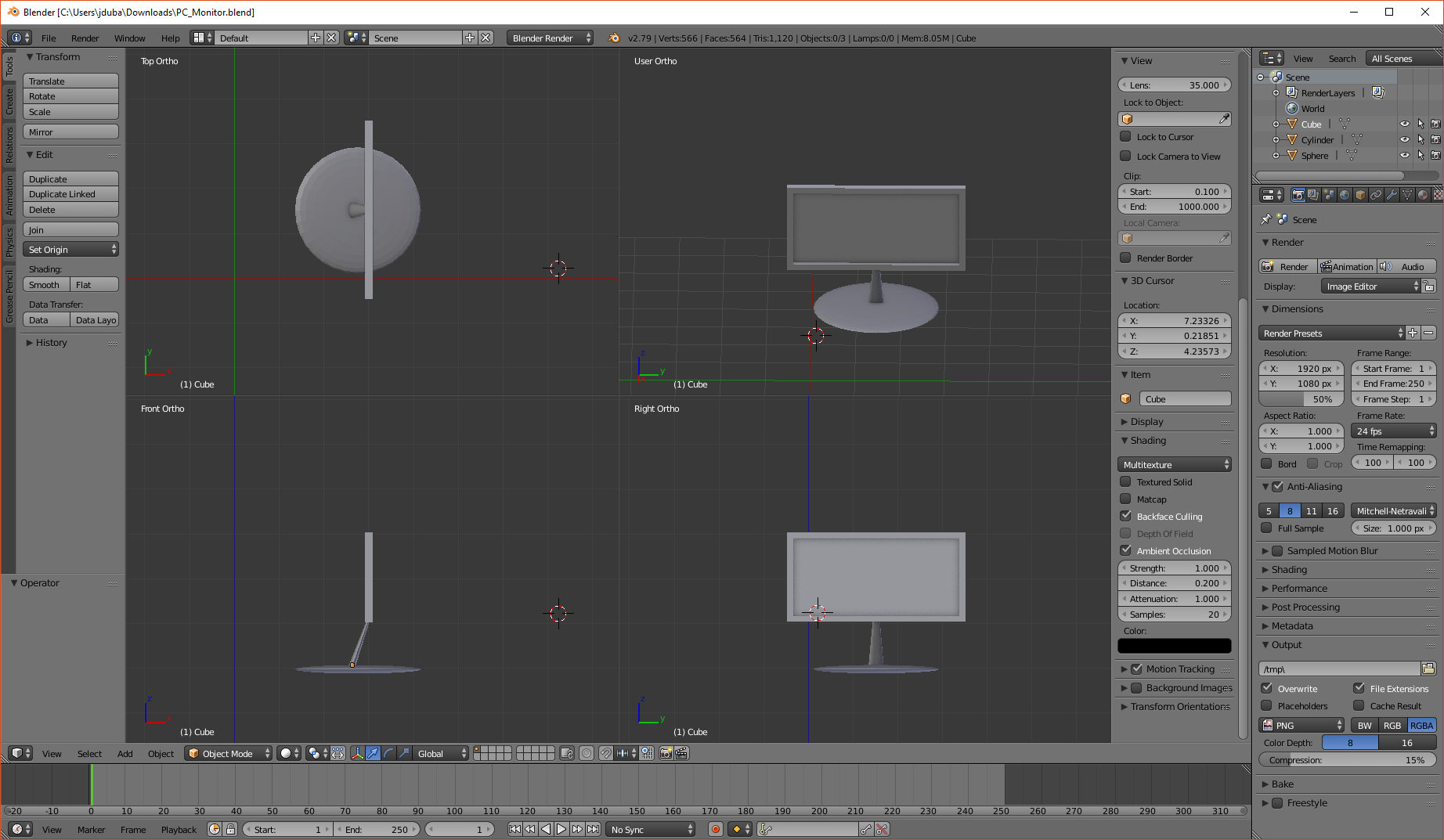Open the Render properties tab (camera icon)
The image size is (1444, 840).
1298,194
